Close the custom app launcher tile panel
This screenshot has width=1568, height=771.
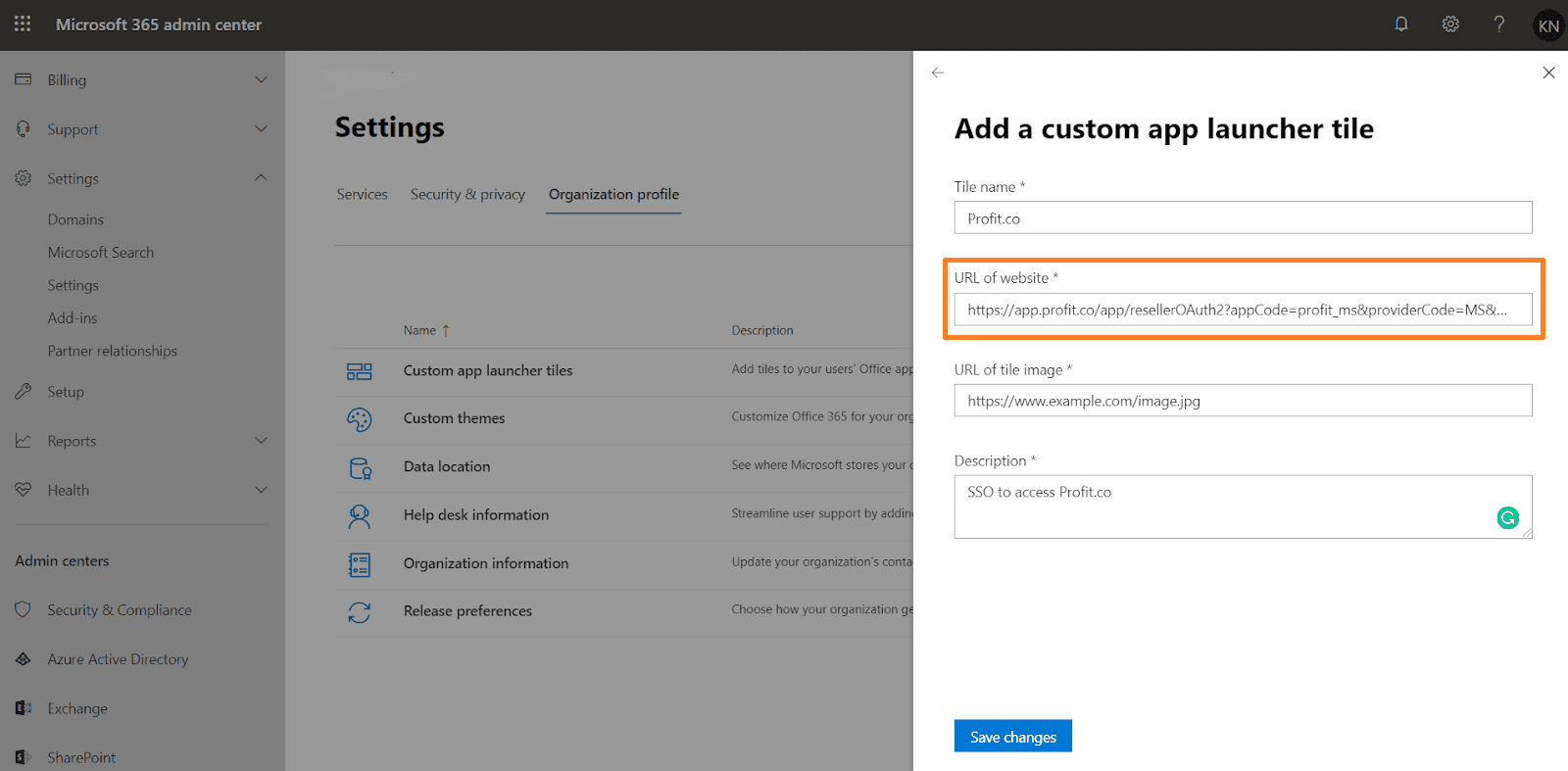tap(1548, 72)
